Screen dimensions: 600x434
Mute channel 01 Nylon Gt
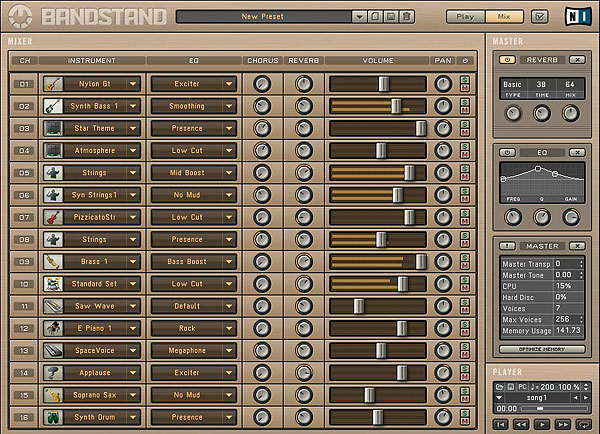coord(465,88)
